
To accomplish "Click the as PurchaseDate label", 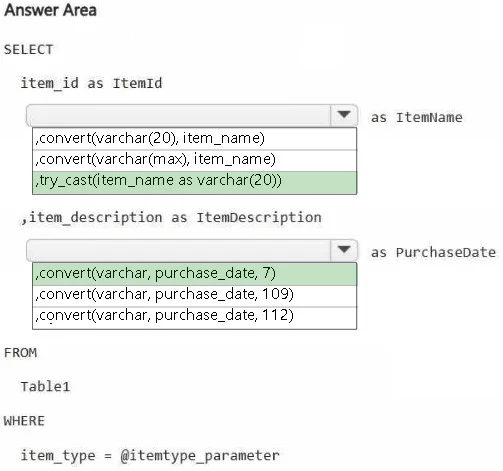I will point(433,252).
